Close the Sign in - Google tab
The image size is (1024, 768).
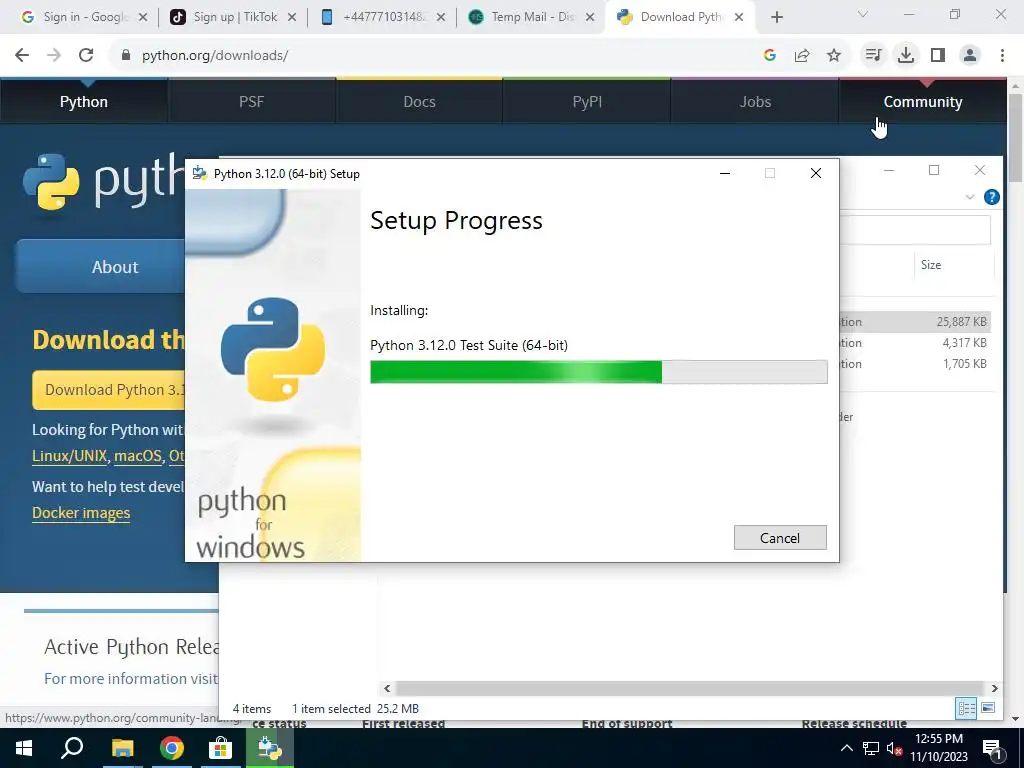click(x=143, y=18)
